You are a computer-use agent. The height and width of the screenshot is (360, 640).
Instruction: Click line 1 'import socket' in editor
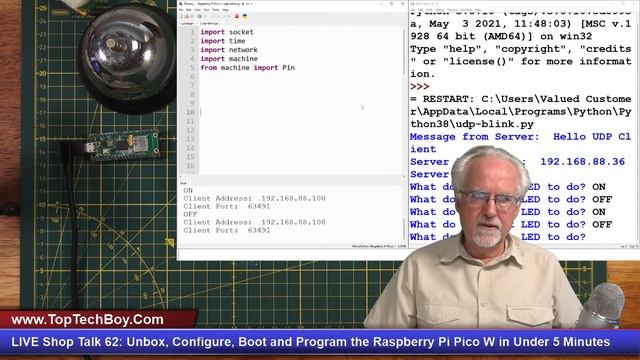coord(227,32)
